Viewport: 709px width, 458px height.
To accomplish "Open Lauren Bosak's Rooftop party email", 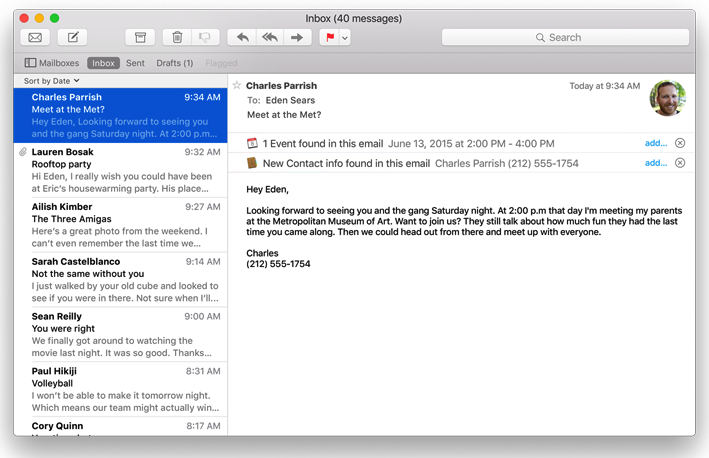I will (121, 170).
